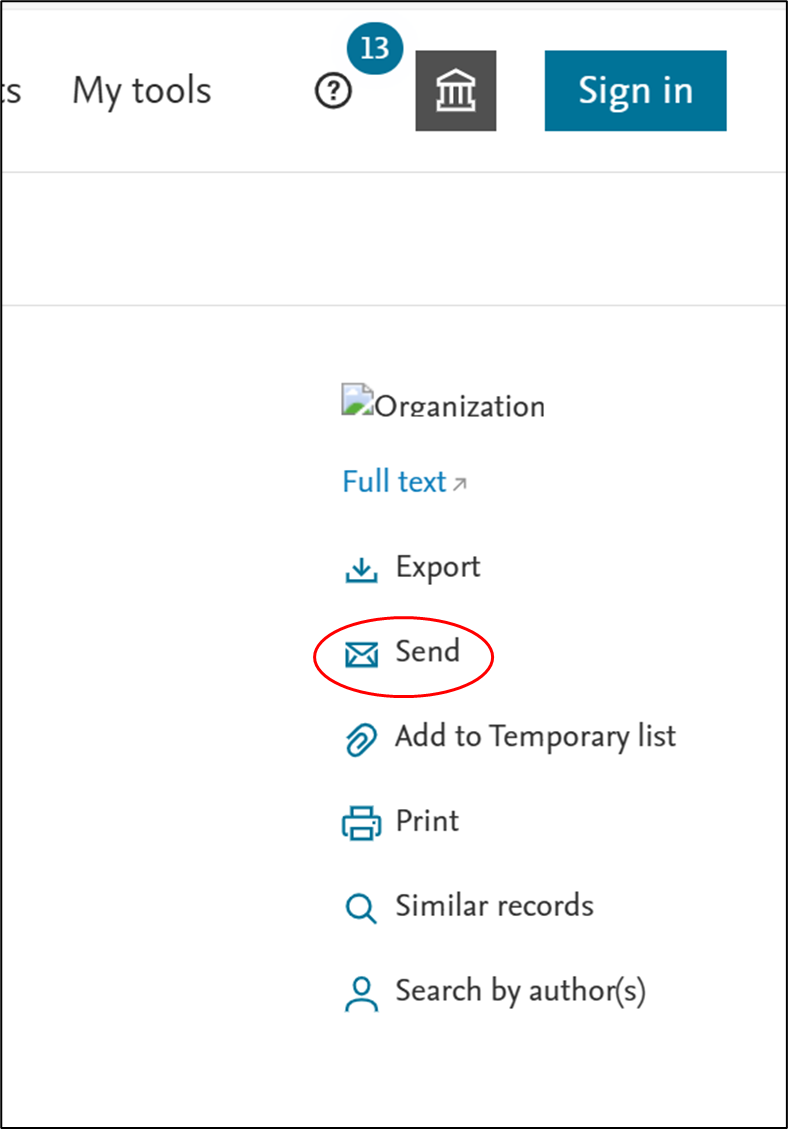Image resolution: width=788 pixels, height=1129 pixels.
Task: Click the institution building icon
Action: click(x=456, y=91)
